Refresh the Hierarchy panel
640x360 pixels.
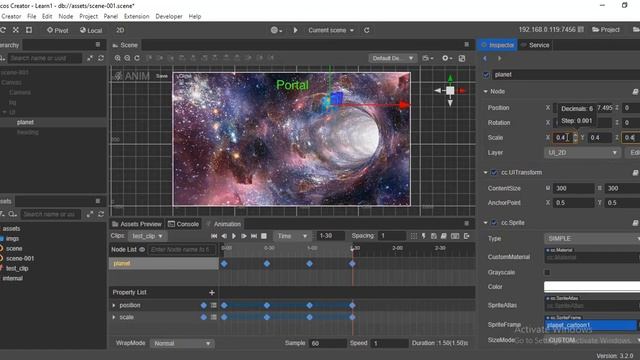(101, 58)
